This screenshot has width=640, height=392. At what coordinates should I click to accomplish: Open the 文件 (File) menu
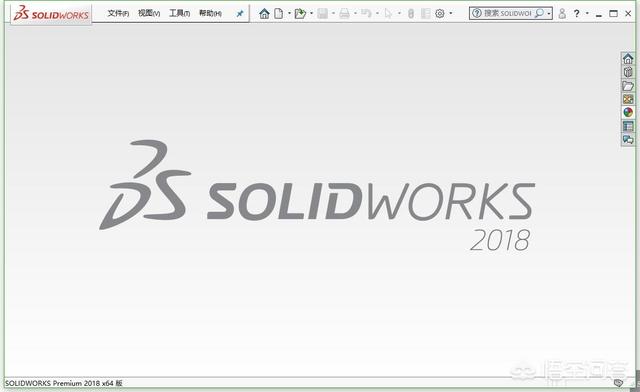[118, 13]
